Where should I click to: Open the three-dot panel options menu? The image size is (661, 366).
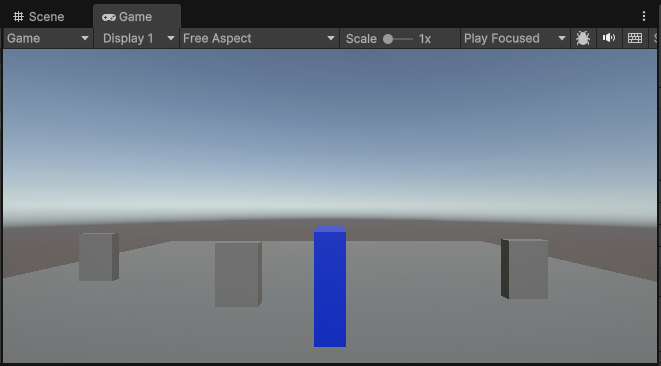pos(644,16)
